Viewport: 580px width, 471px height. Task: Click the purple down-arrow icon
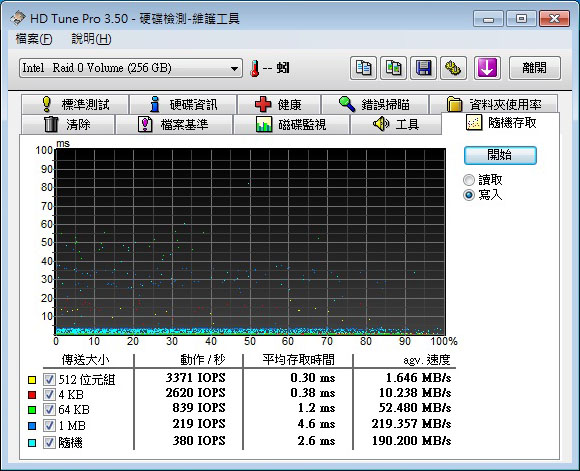[487, 68]
